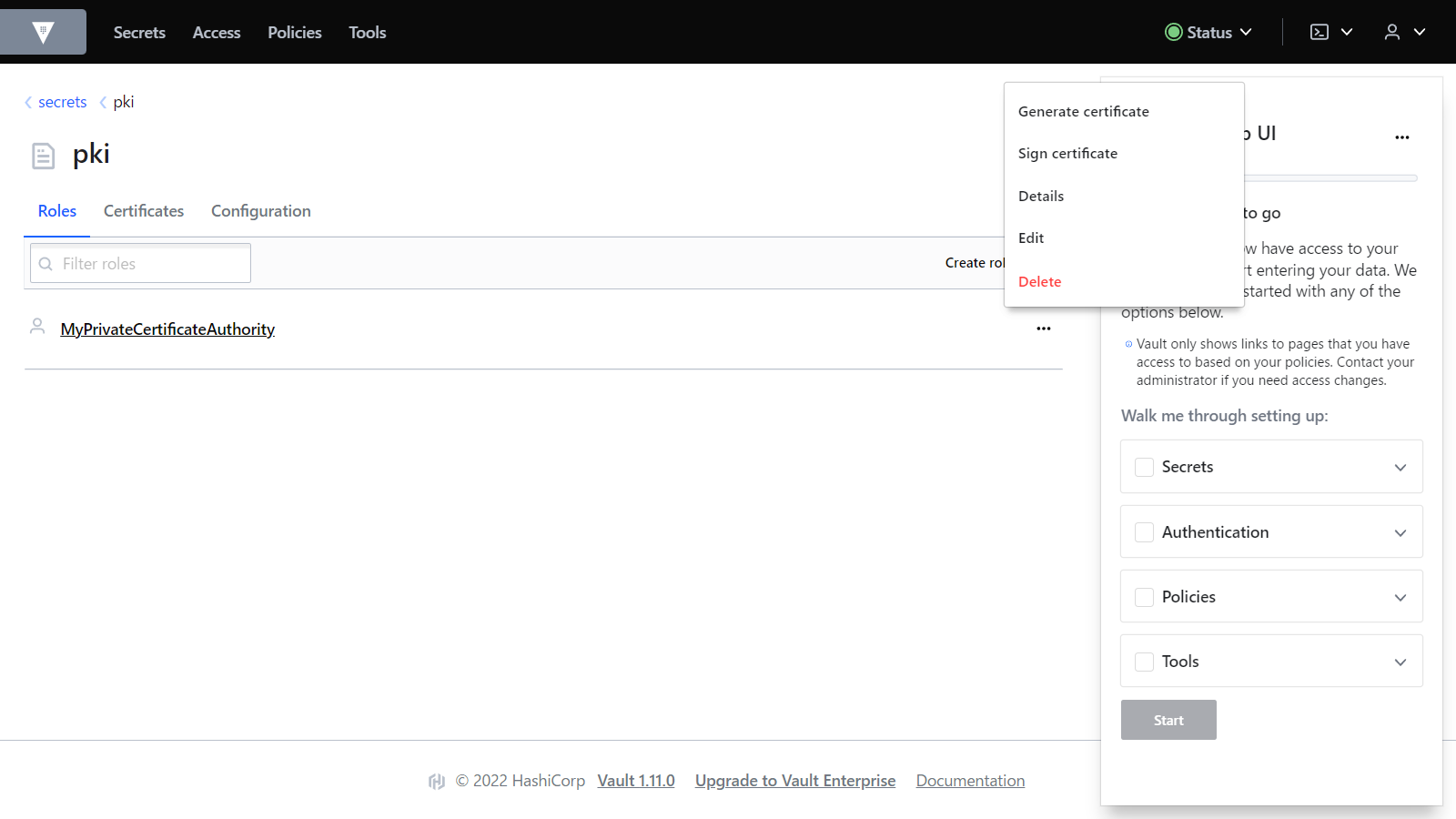Click the Vault logo home icon
Image resolution: width=1456 pixels, height=819 pixels.
click(x=43, y=33)
